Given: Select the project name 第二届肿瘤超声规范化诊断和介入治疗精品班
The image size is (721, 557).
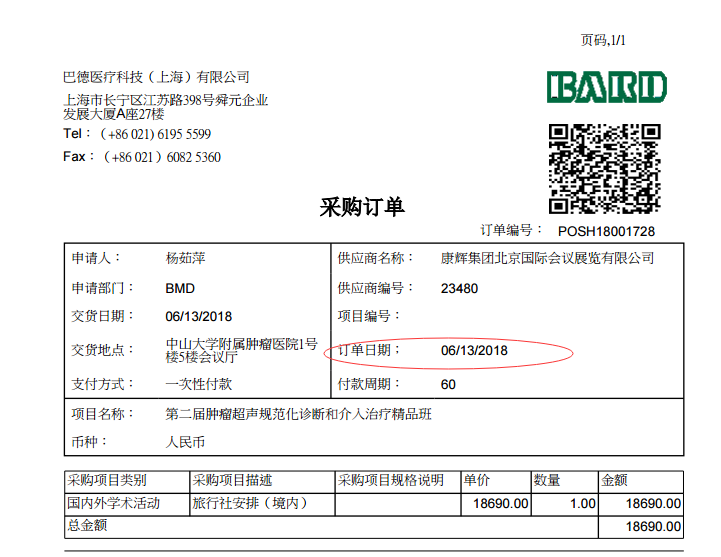Looking at the screenshot, I should point(298,414).
